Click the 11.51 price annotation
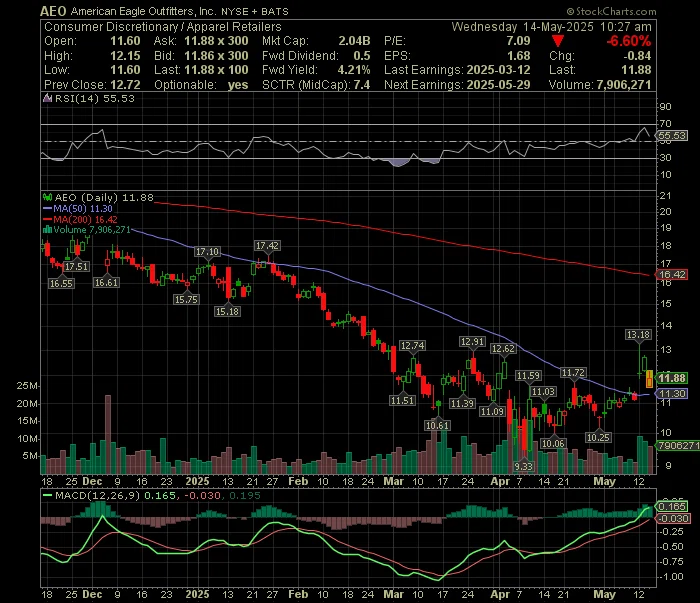Image resolution: width=700 pixels, height=603 pixels. (x=403, y=400)
